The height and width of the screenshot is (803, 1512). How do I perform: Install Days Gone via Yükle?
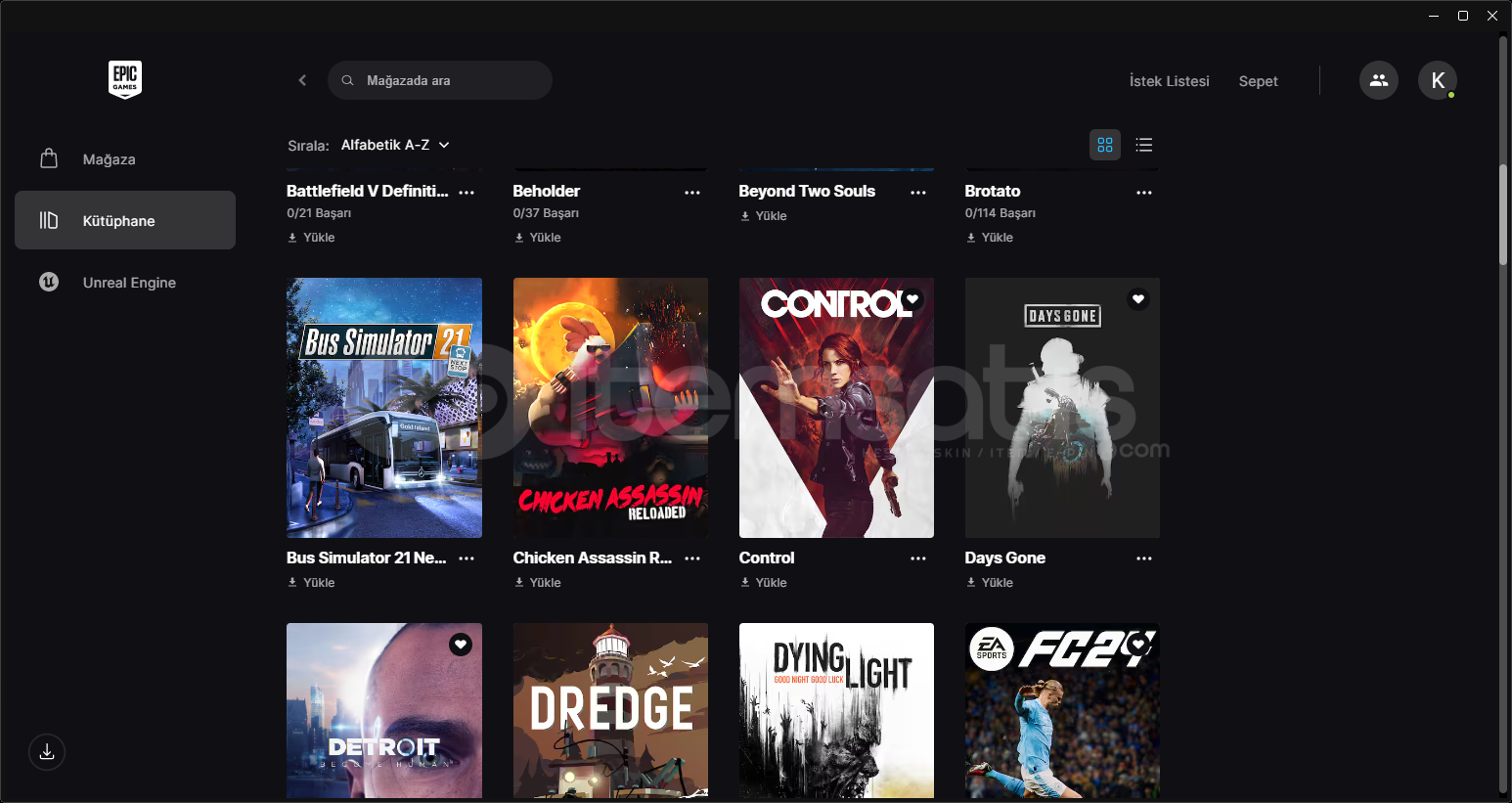click(989, 583)
